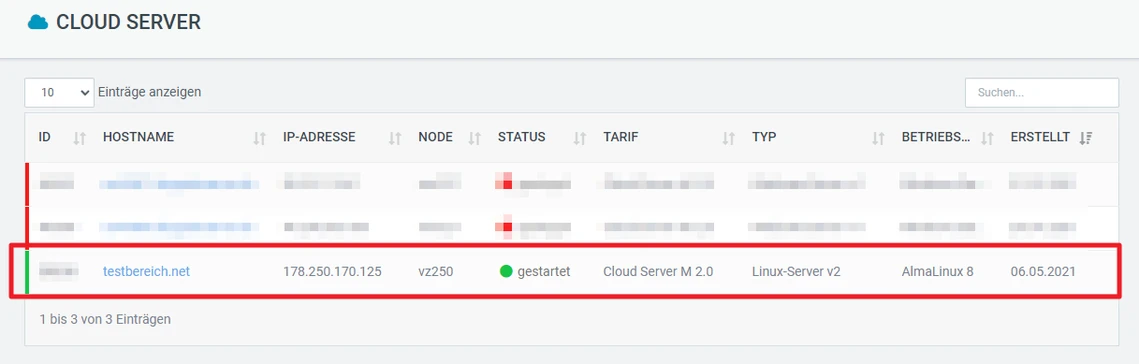Focus the Suchen search field
The height and width of the screenshot is (364, 1139).
[1042, 93]
